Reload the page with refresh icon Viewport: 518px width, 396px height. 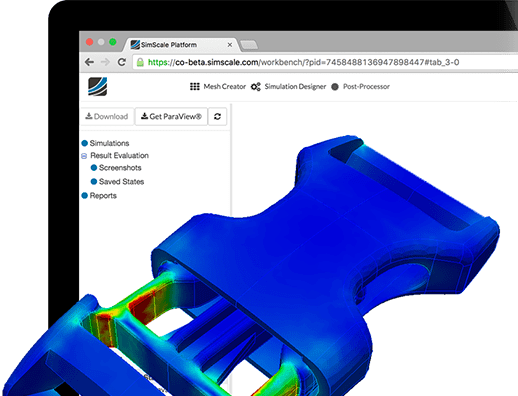click(x=122, y=62)
